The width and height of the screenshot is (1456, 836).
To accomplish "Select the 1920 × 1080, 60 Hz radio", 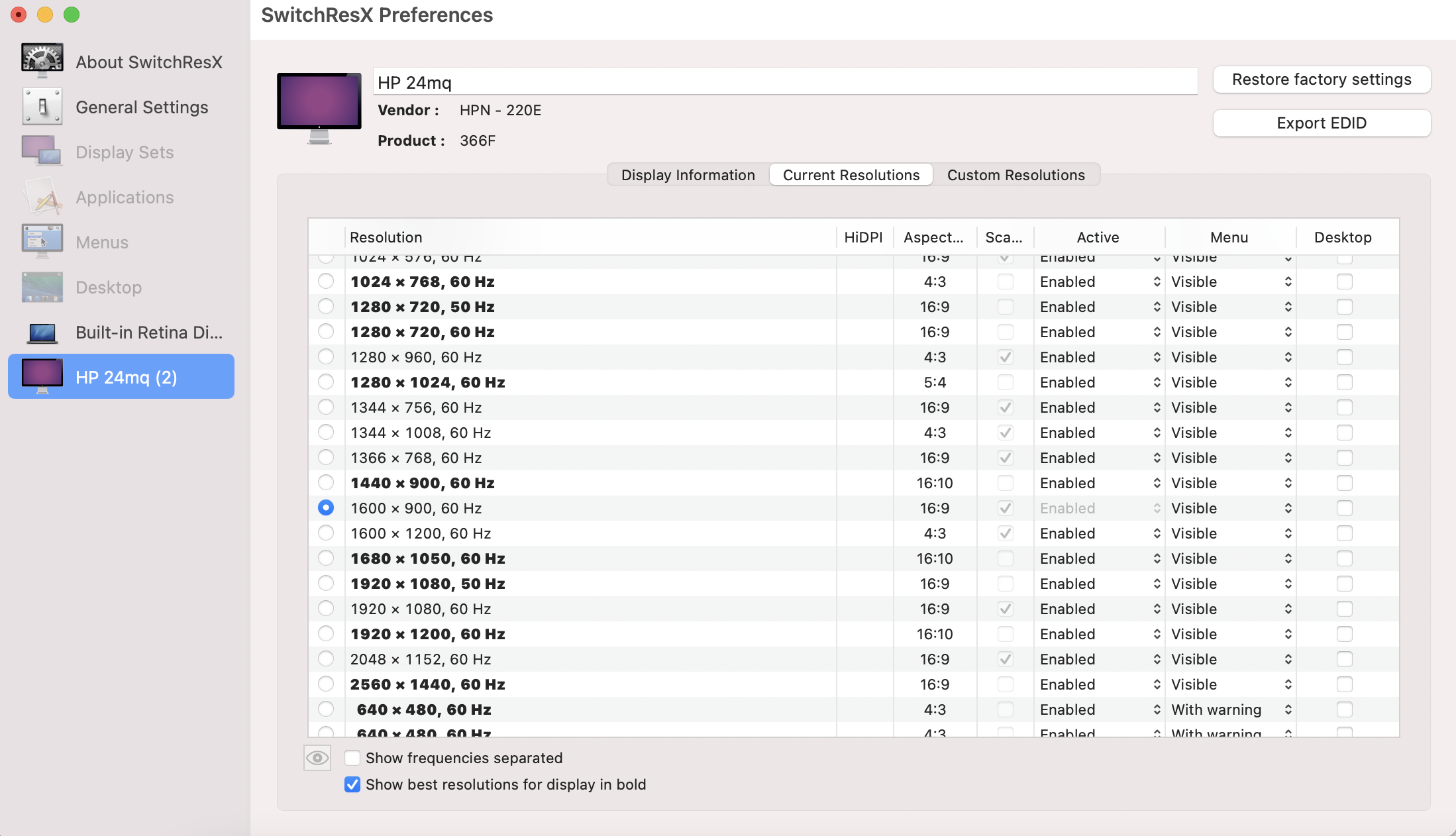I will pos(326,609).
